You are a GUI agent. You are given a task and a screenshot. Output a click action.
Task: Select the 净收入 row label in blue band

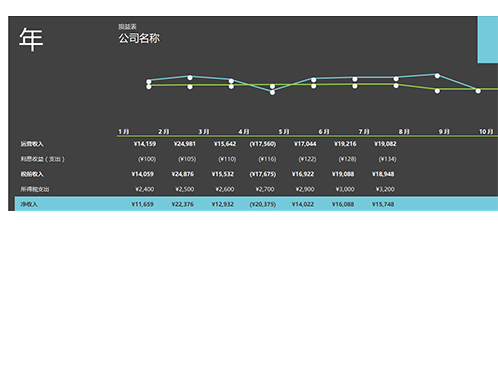click(29, 204)
